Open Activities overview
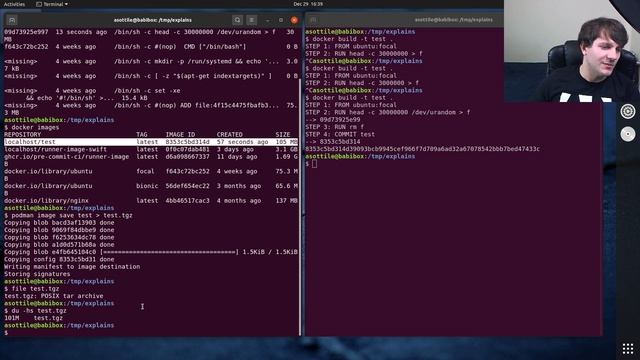640x360 pixels. tap(14, 4)
